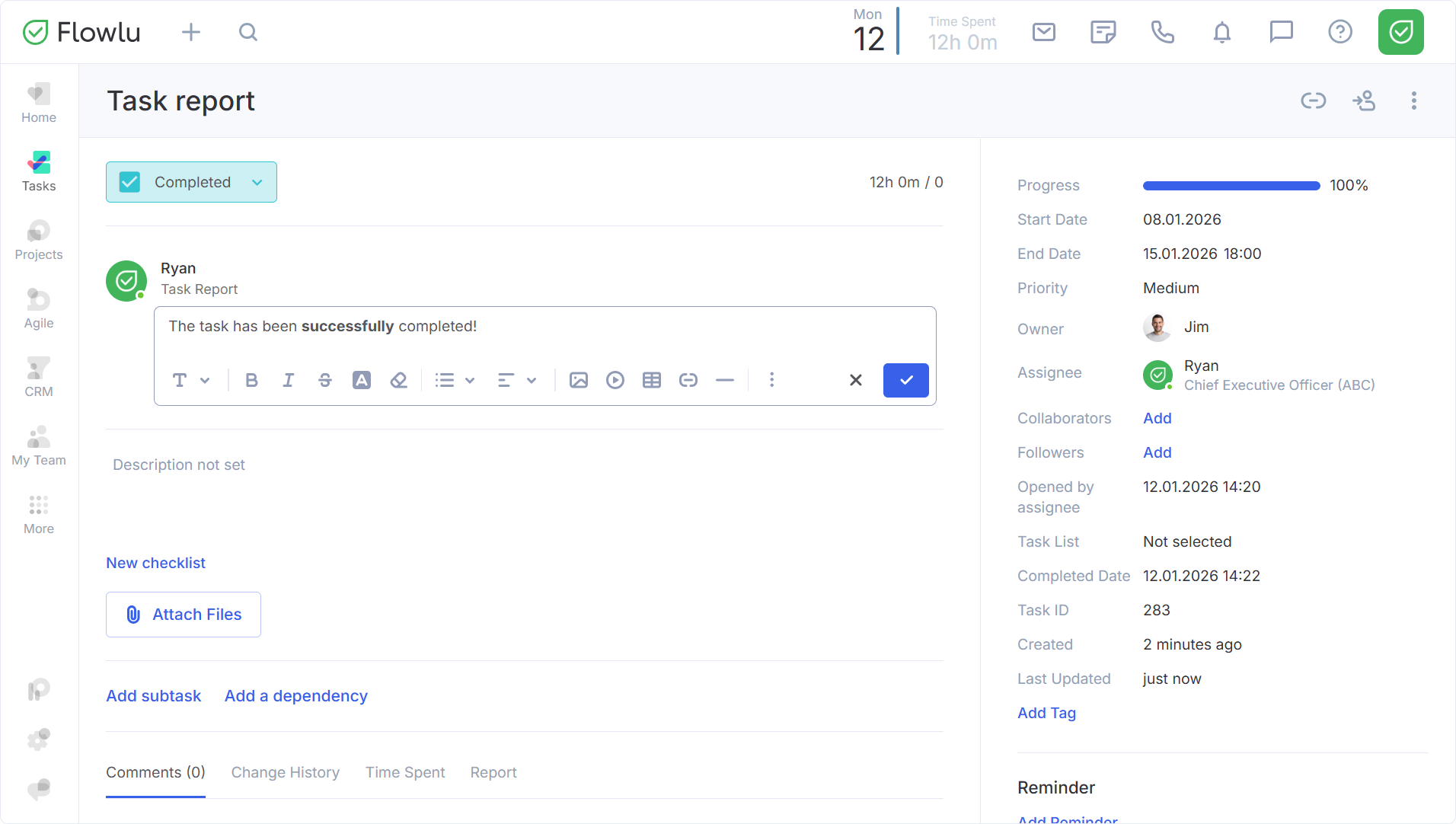Open the notifications bell

pos(1221,32)
